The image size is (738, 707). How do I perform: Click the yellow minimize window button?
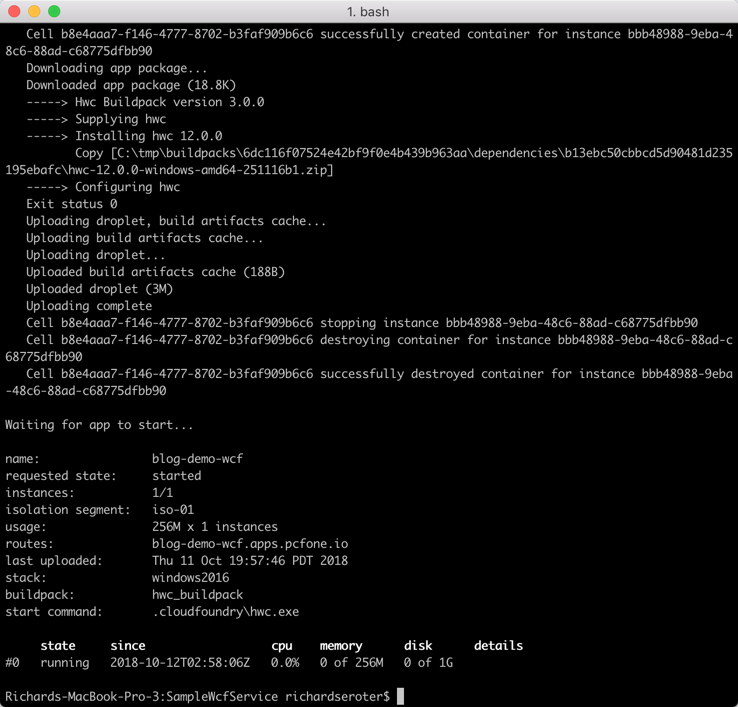point(34,11)
